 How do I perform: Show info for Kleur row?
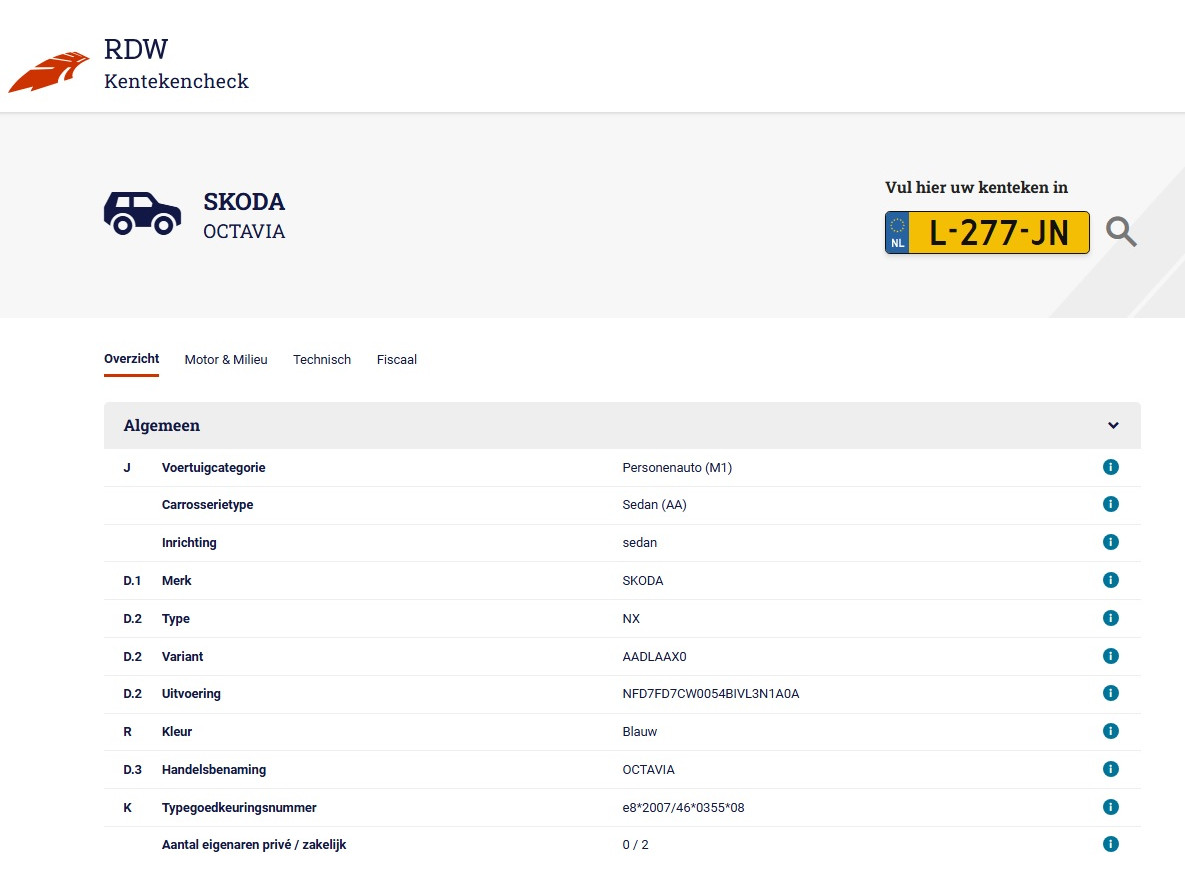coord(1110,731)
